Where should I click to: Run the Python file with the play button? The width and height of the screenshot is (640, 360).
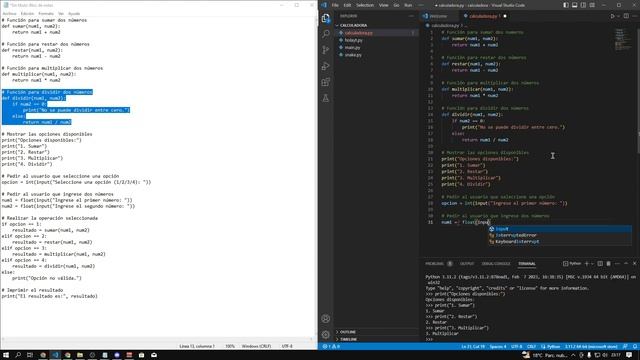pyautogui.click(x=612, y=16)
